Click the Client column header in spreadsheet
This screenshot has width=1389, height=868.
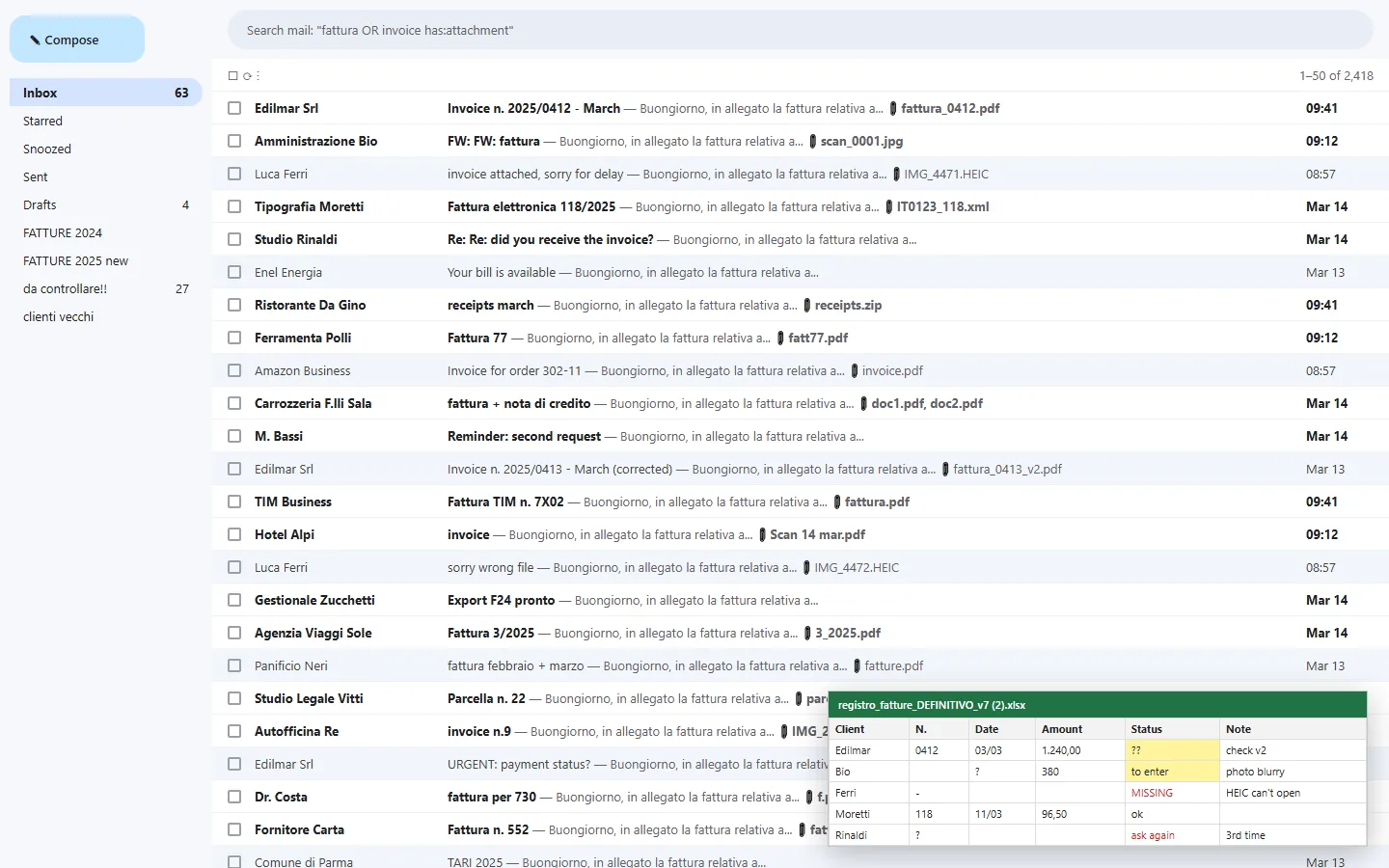[x=869, y=729]
